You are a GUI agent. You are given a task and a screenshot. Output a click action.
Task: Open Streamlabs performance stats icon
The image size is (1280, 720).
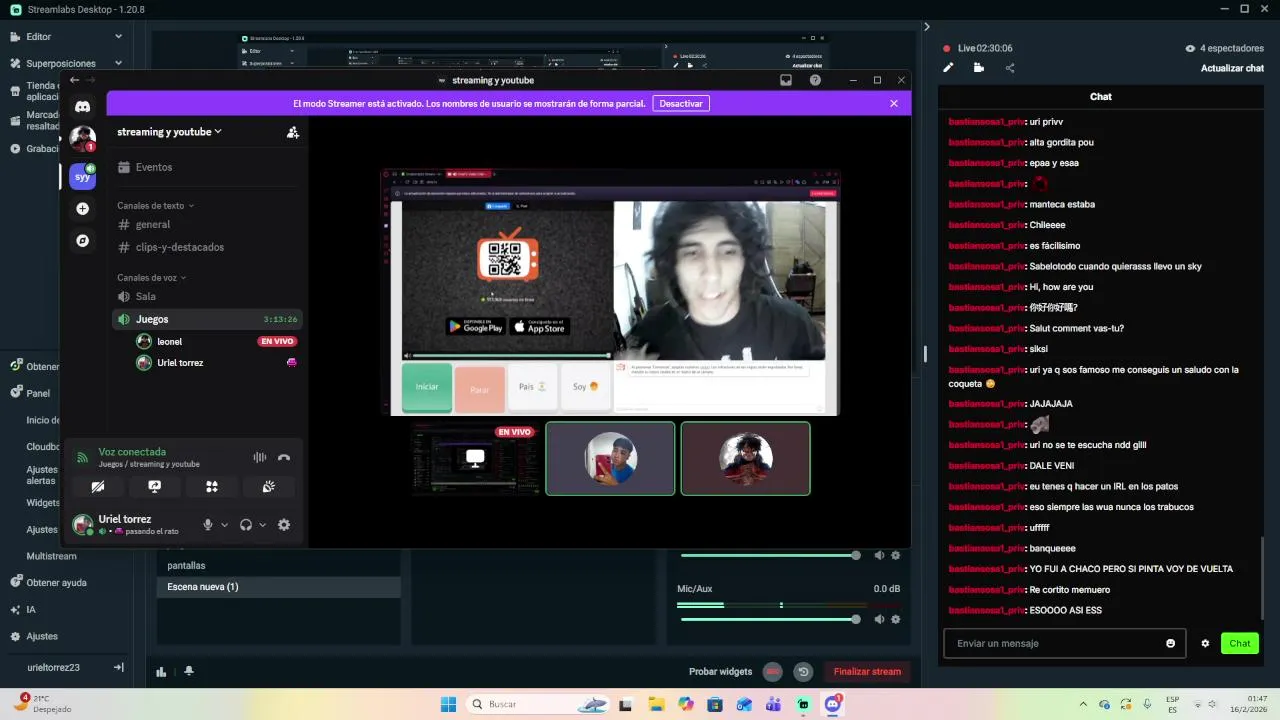tap(161, 671)
